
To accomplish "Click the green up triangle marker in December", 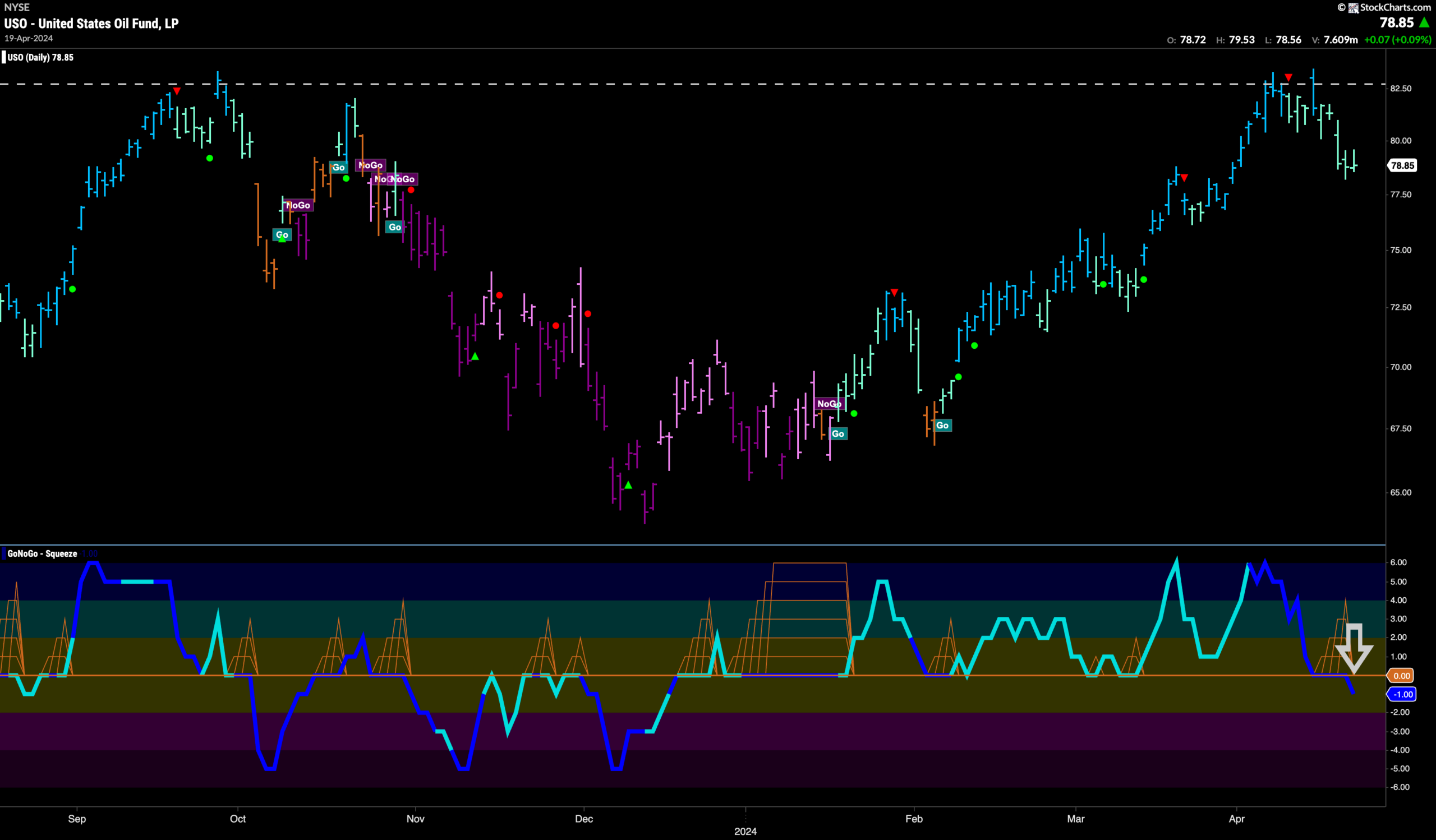I will point(628,485).
